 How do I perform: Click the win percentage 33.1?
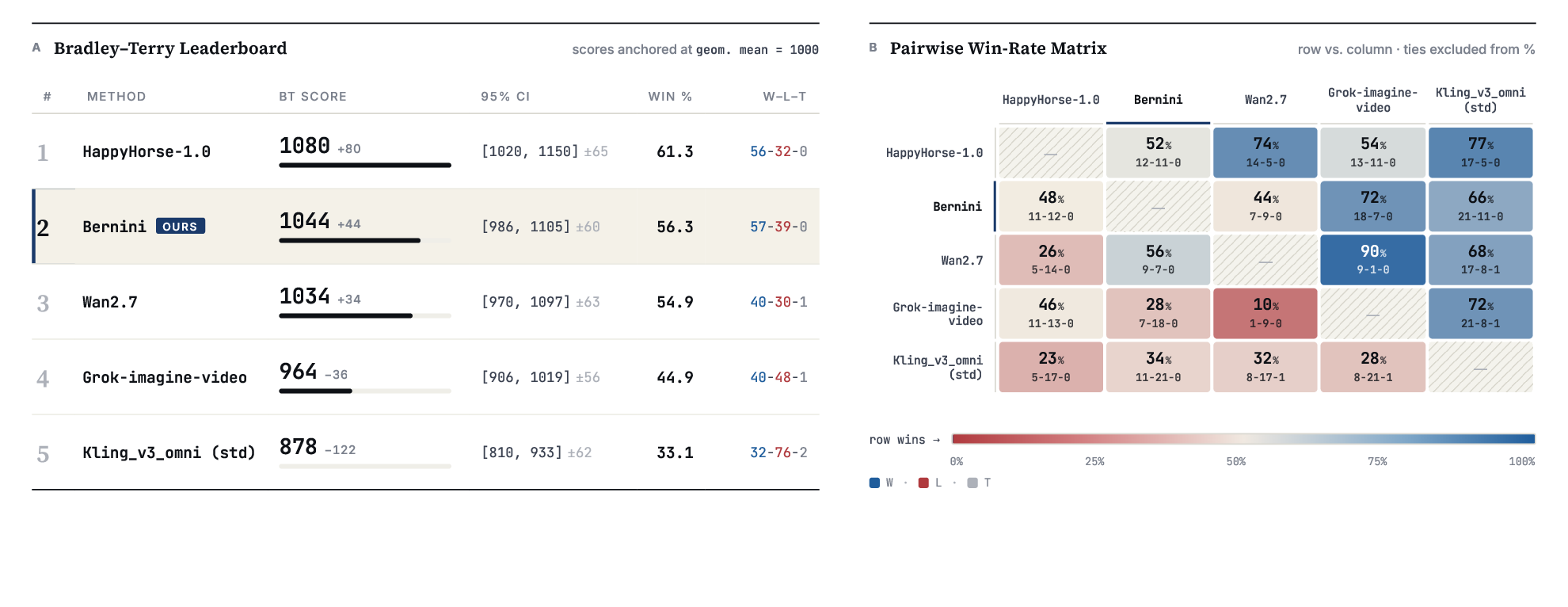coord(675,452)
